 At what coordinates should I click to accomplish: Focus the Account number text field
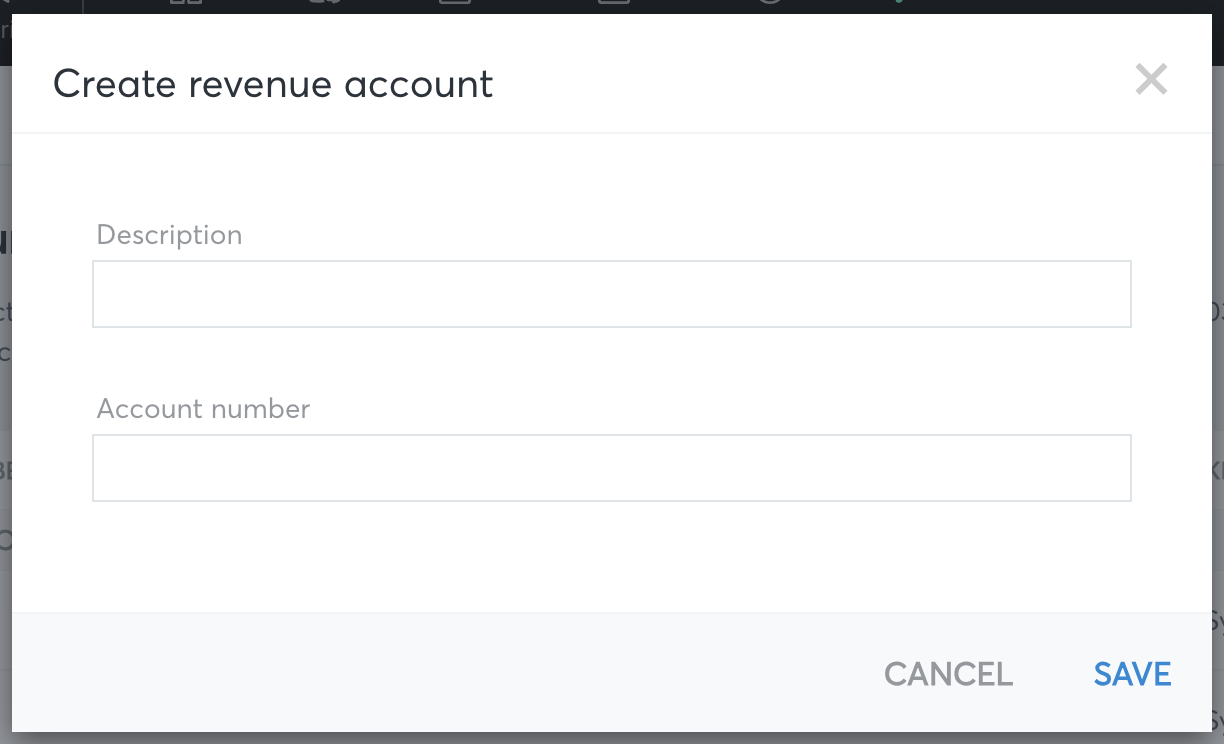coord(612,468)
